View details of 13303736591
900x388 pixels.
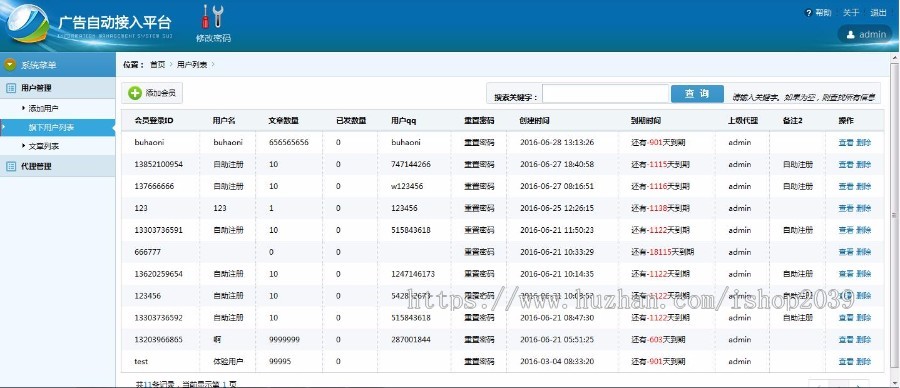(845, 230)
